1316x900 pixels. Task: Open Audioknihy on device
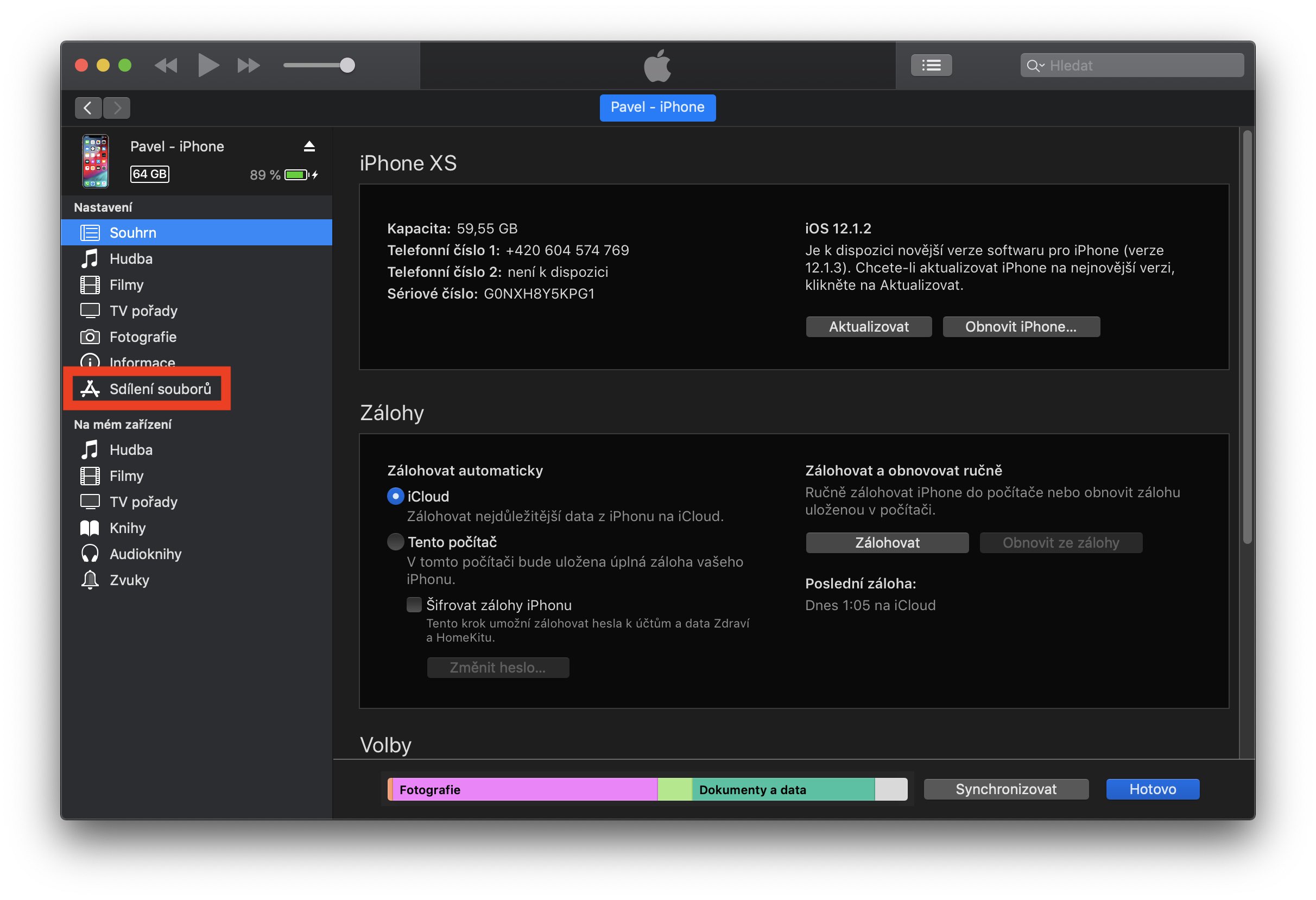(196, 554)
